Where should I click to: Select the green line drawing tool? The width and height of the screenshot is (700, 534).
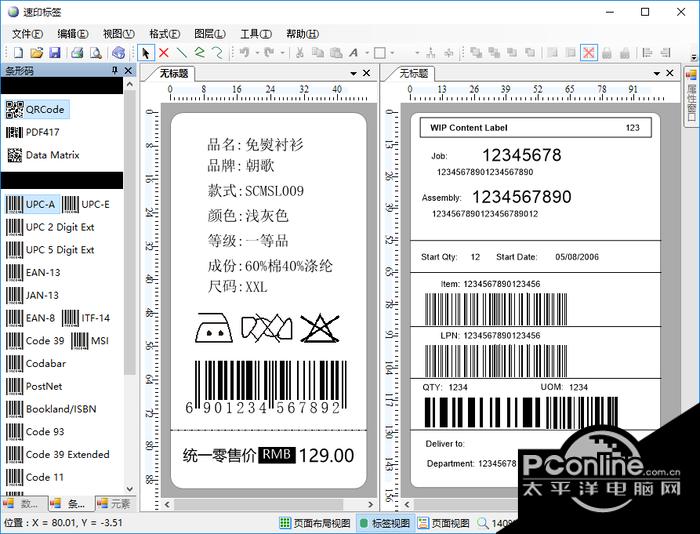182,53
